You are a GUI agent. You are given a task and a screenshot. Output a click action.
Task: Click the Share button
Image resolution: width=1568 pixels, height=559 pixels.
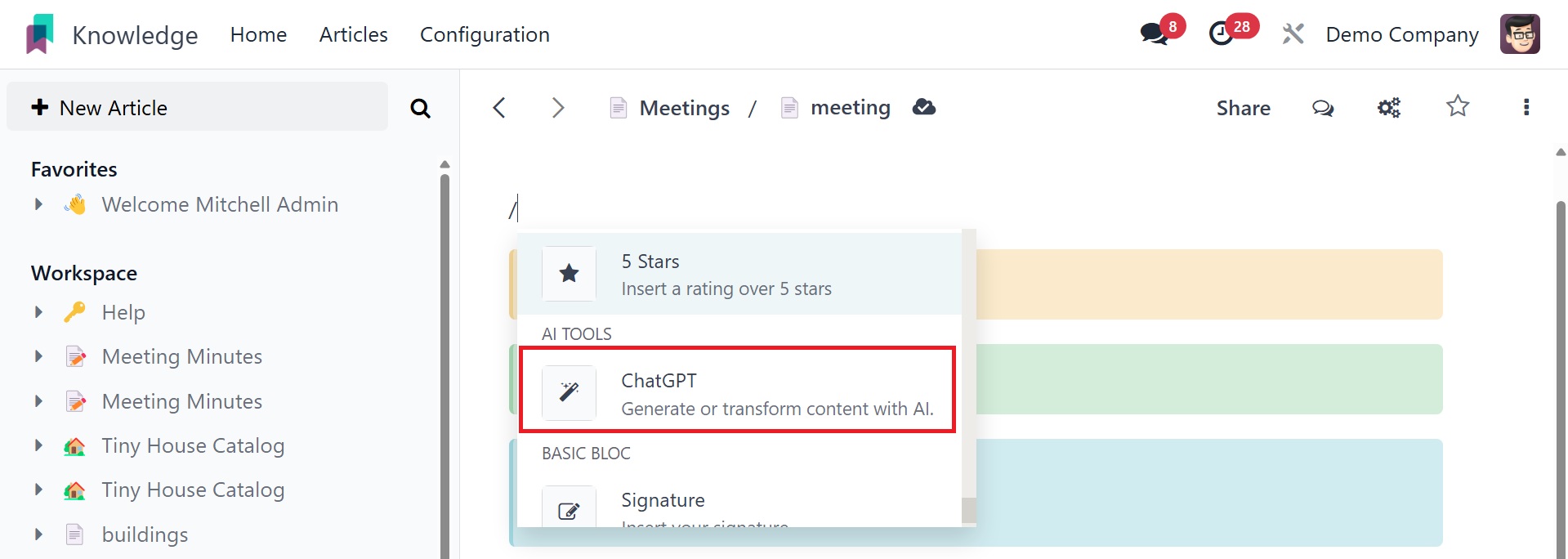click(1243, 108)
